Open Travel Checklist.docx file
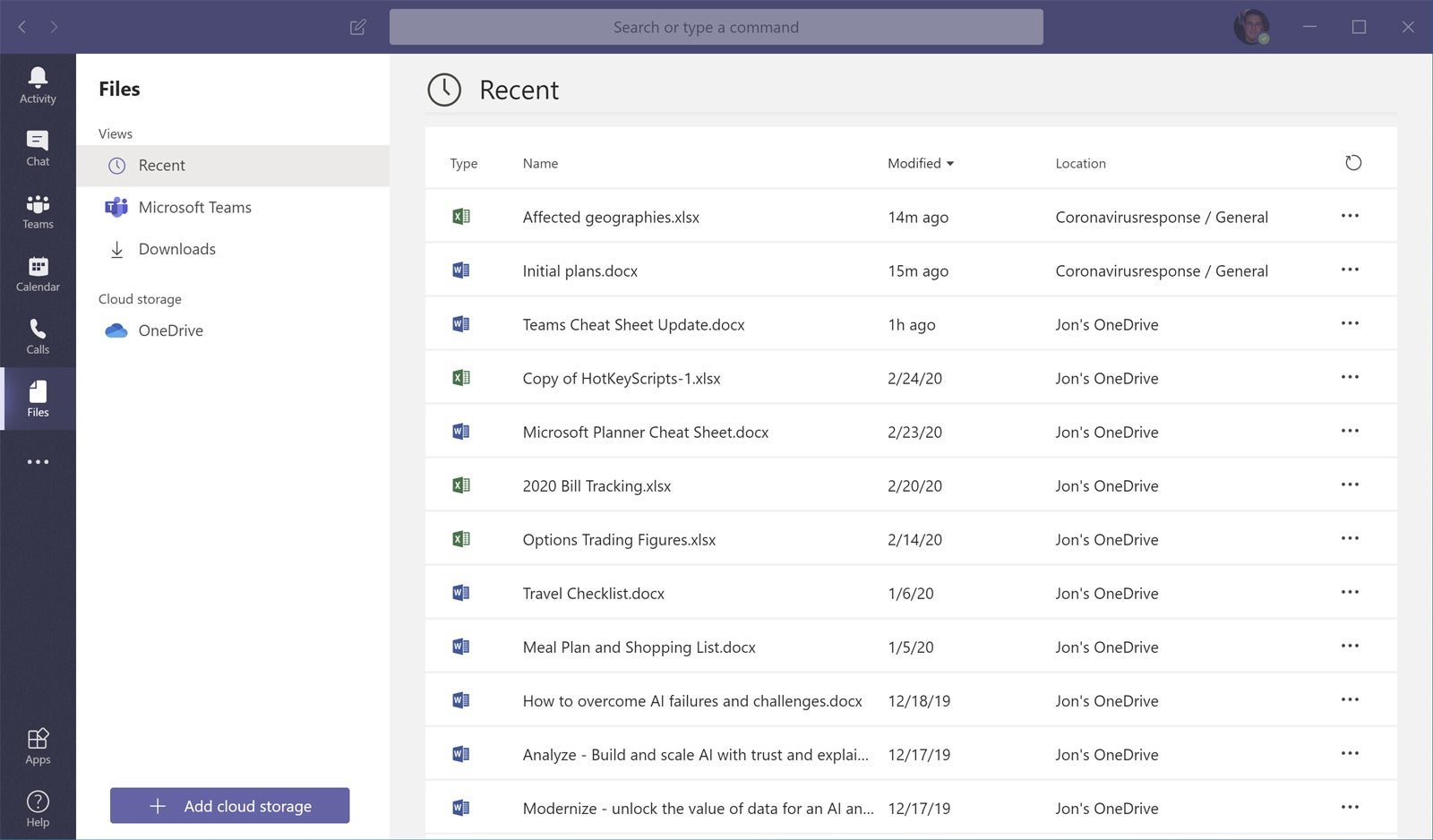This screenshot has height=840, width=1433. coord(593,593)
